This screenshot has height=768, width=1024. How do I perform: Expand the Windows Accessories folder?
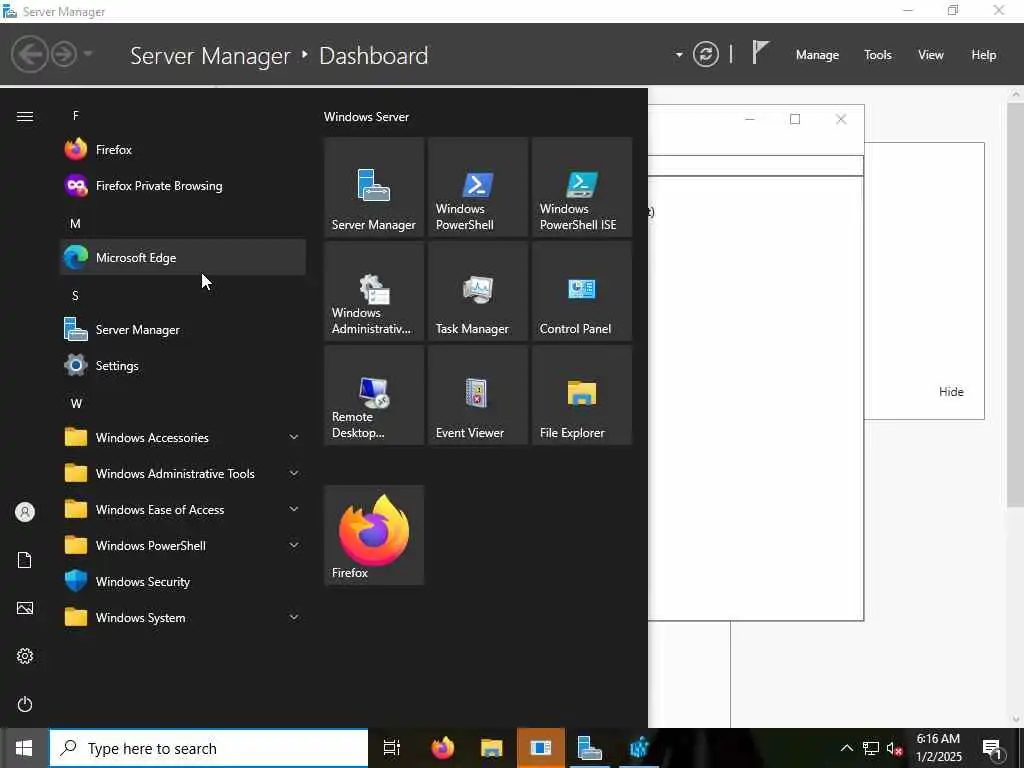pyautogui.click(x=183, y=438)
